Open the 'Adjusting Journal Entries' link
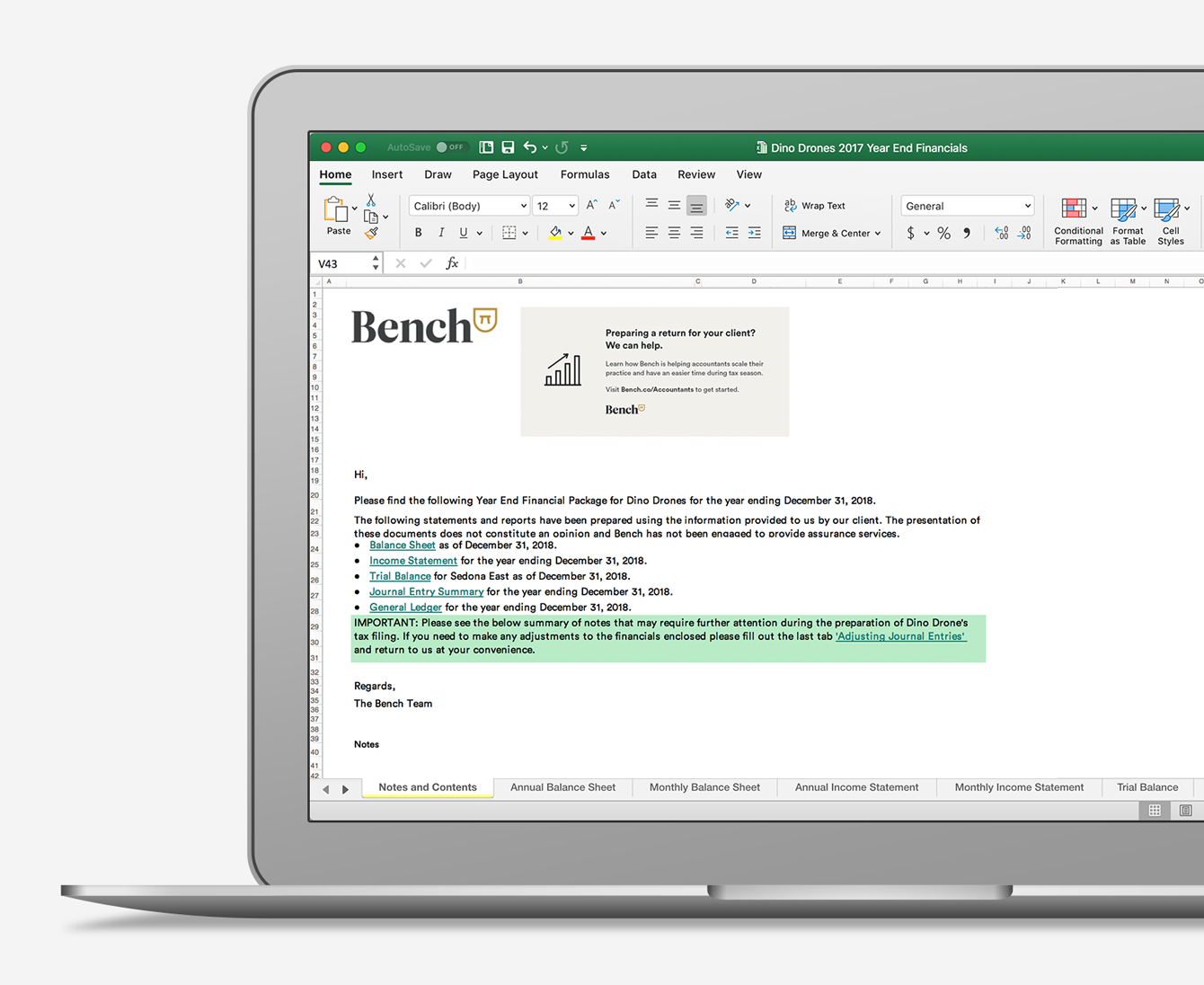The image size is (1204, 985). (x=900, y=635)
